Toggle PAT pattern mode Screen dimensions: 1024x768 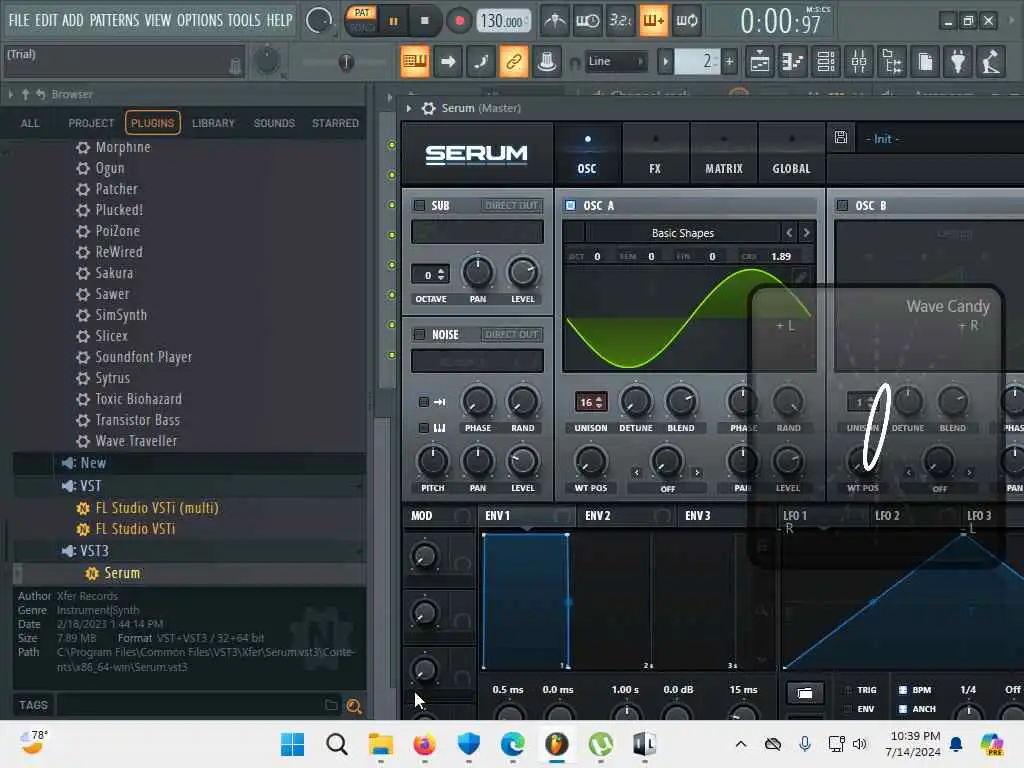click(x=362, y=12)
